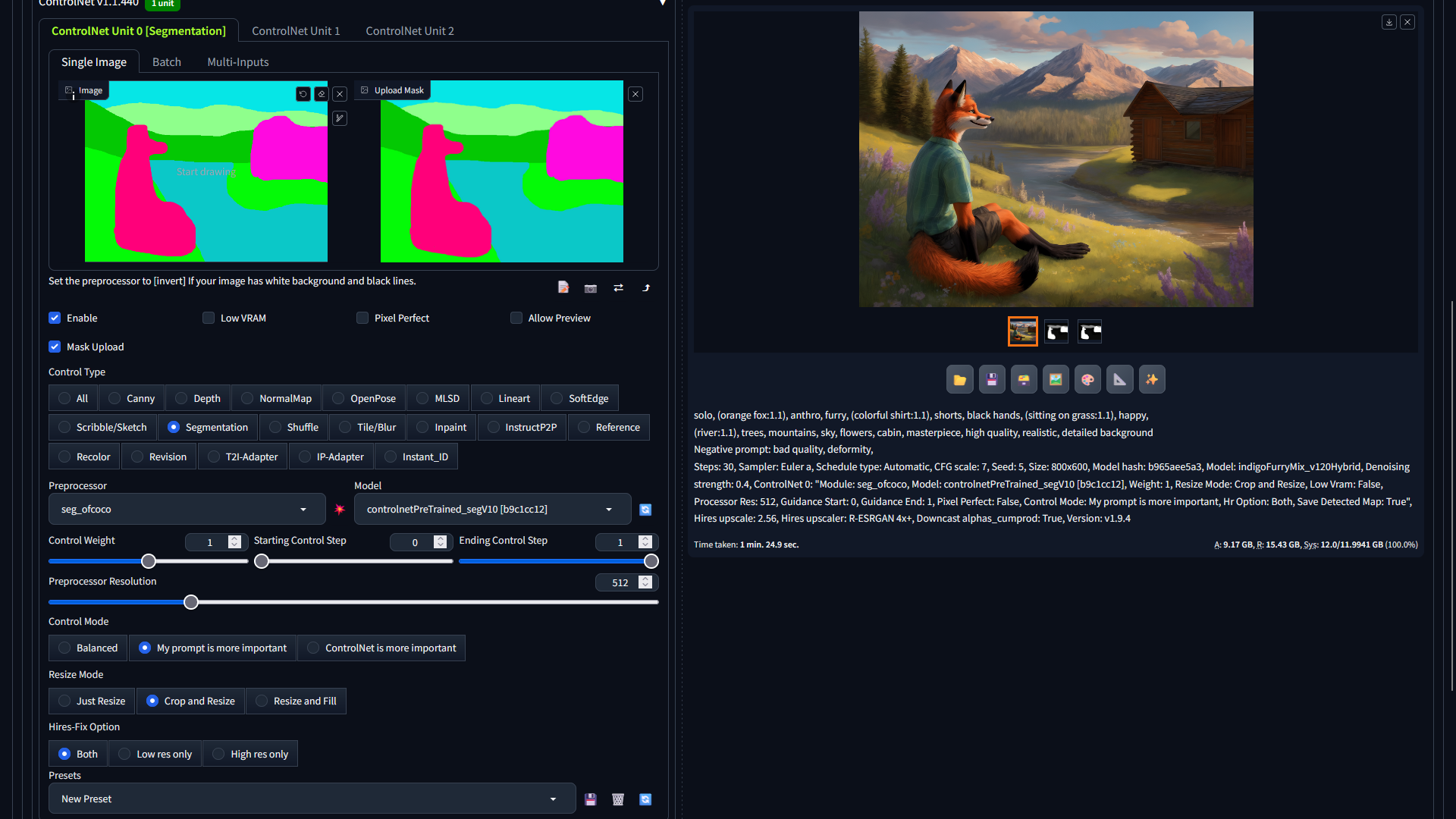
Task: Click the paint palette icon under output
Action: click(1087, 380)
